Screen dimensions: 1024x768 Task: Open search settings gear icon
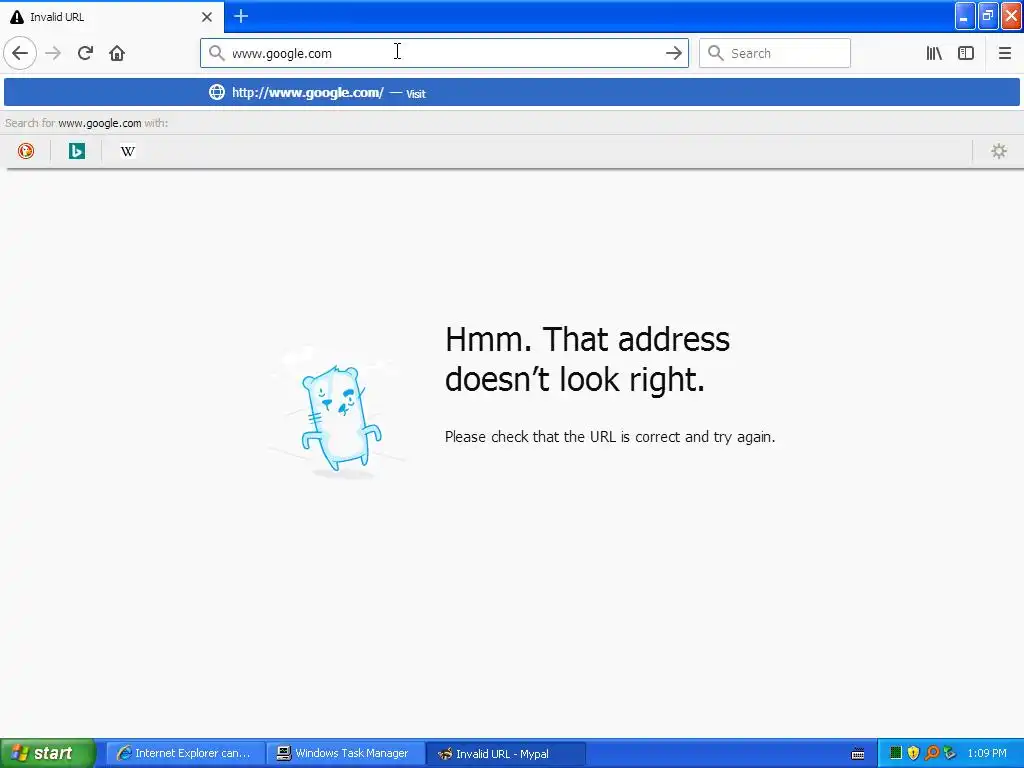tap(999, 152)
